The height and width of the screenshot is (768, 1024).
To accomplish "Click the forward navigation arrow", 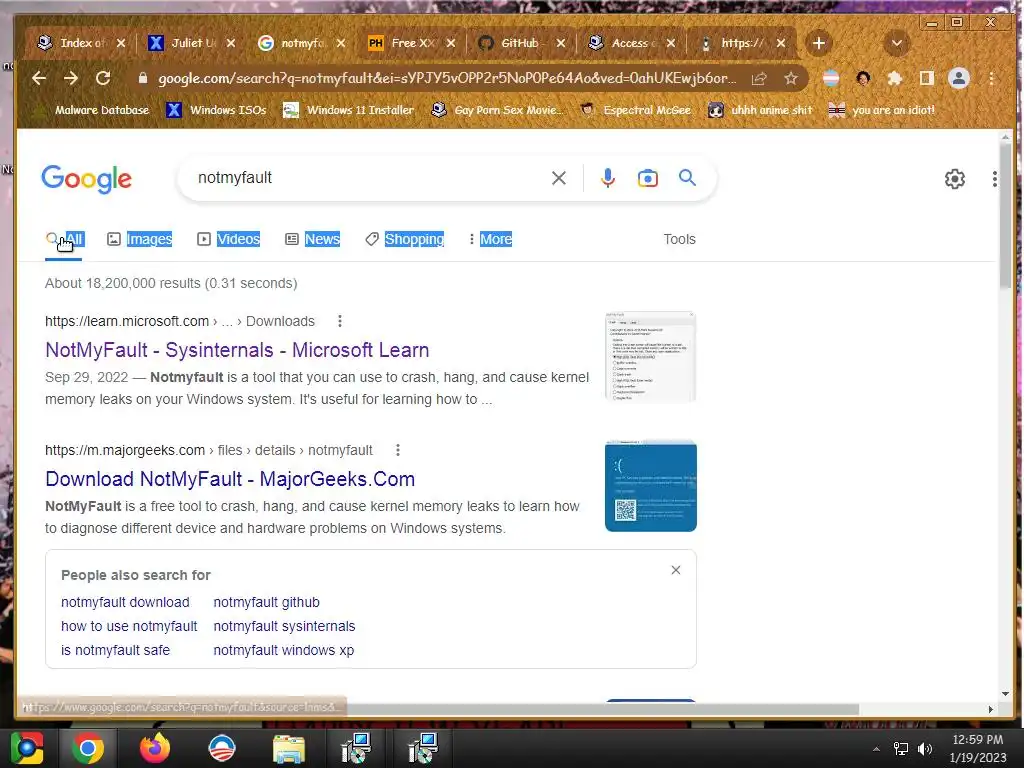I will pyautogui.click(x=71, y=78).
